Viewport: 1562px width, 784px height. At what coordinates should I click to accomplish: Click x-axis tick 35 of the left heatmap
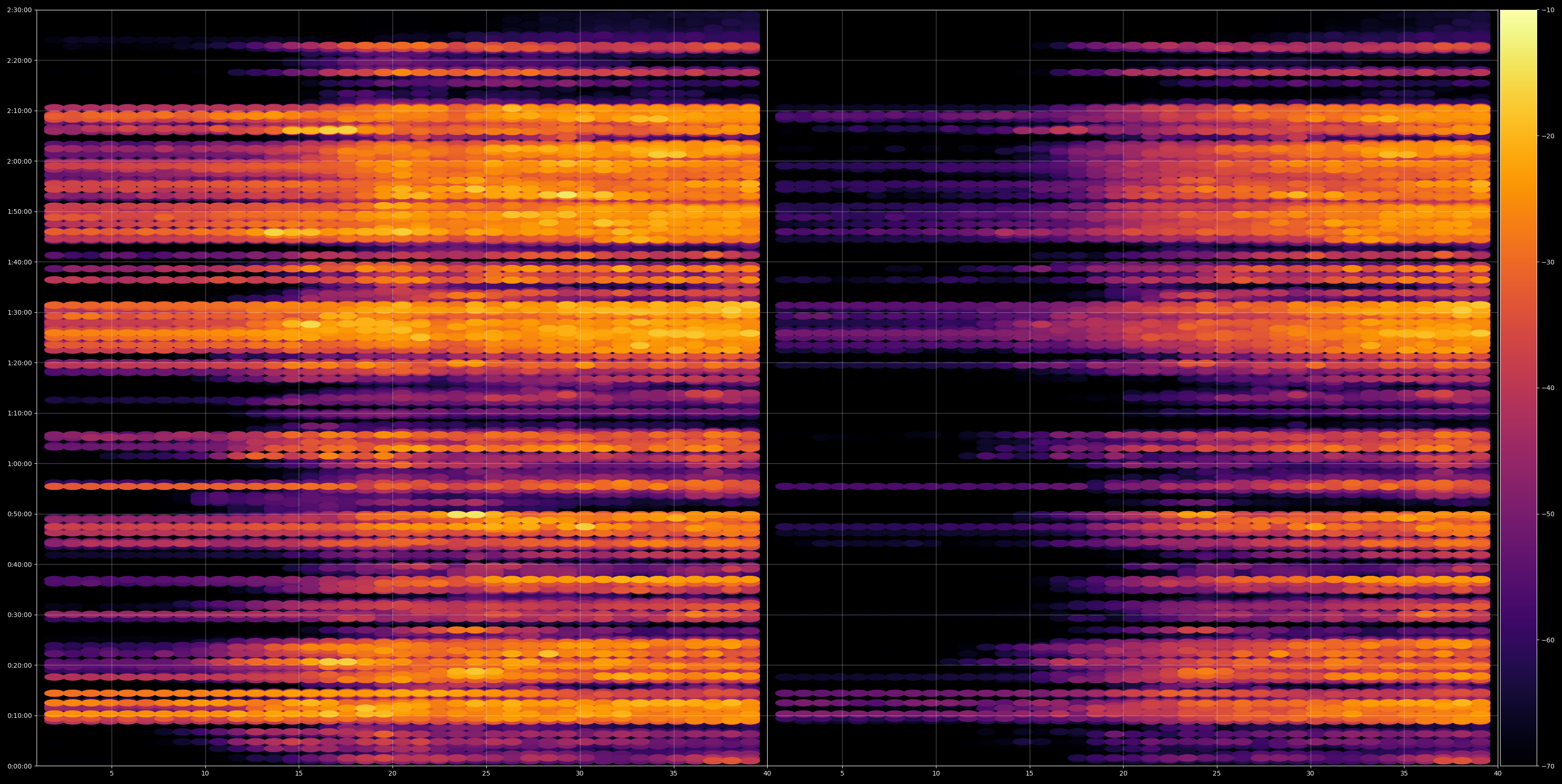point(674,774)
